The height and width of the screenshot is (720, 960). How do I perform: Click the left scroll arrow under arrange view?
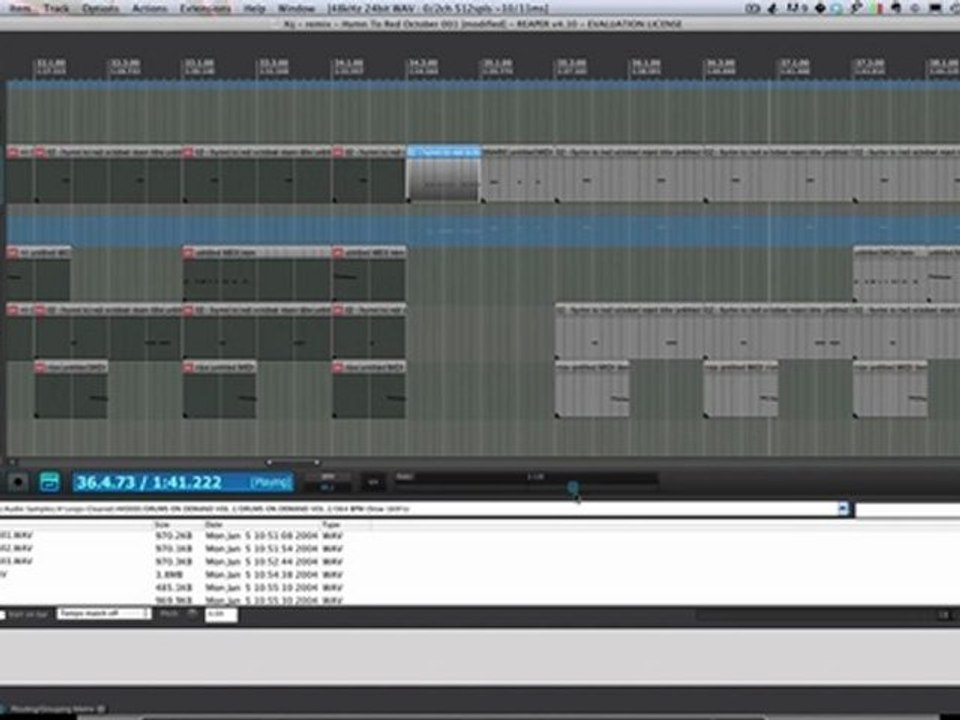click(12, 462)
